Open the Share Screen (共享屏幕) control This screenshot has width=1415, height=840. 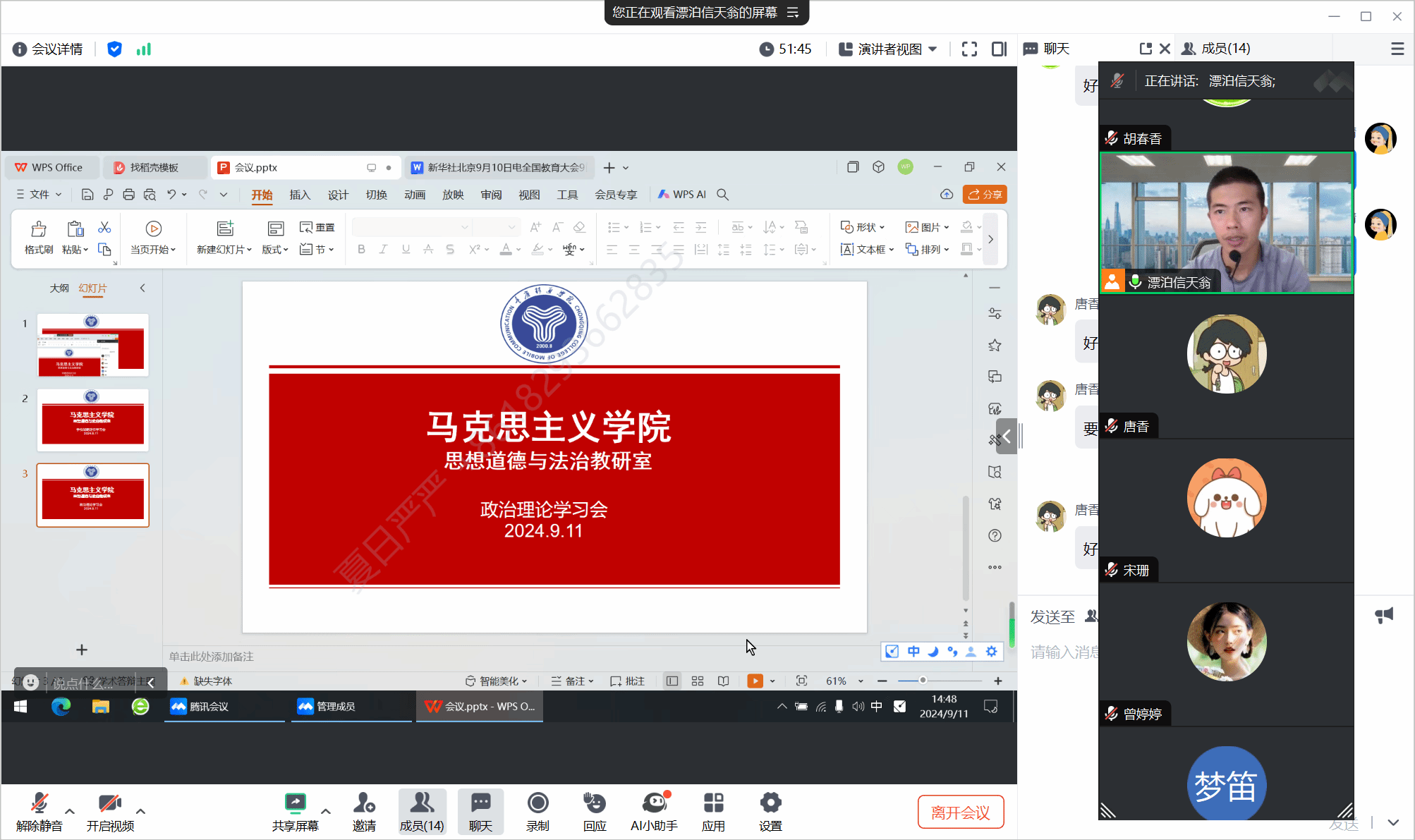tap(295, 810)
